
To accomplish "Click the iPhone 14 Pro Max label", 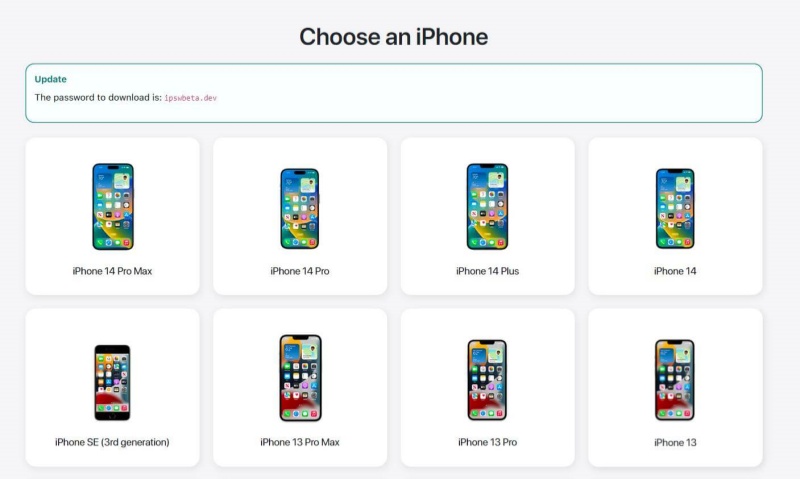I will [x=112, y=271].
